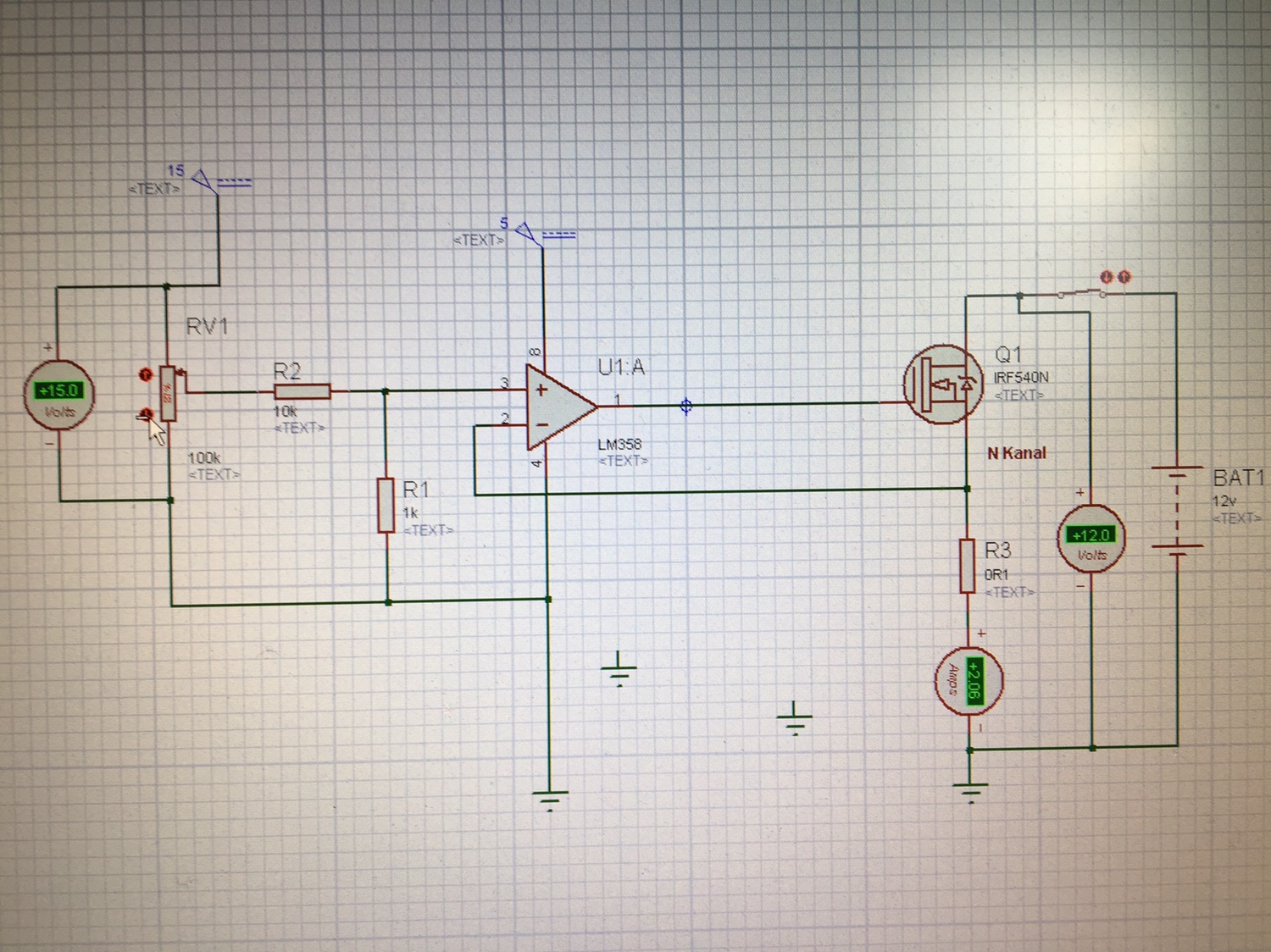Select the ground symbol under the op-amp

pos(549,799)
